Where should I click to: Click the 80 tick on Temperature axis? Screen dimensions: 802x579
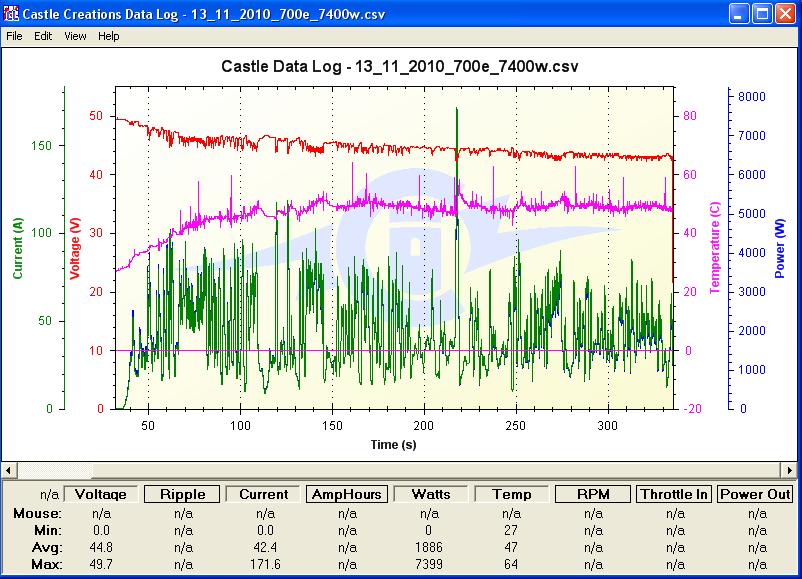pos(689,116)
